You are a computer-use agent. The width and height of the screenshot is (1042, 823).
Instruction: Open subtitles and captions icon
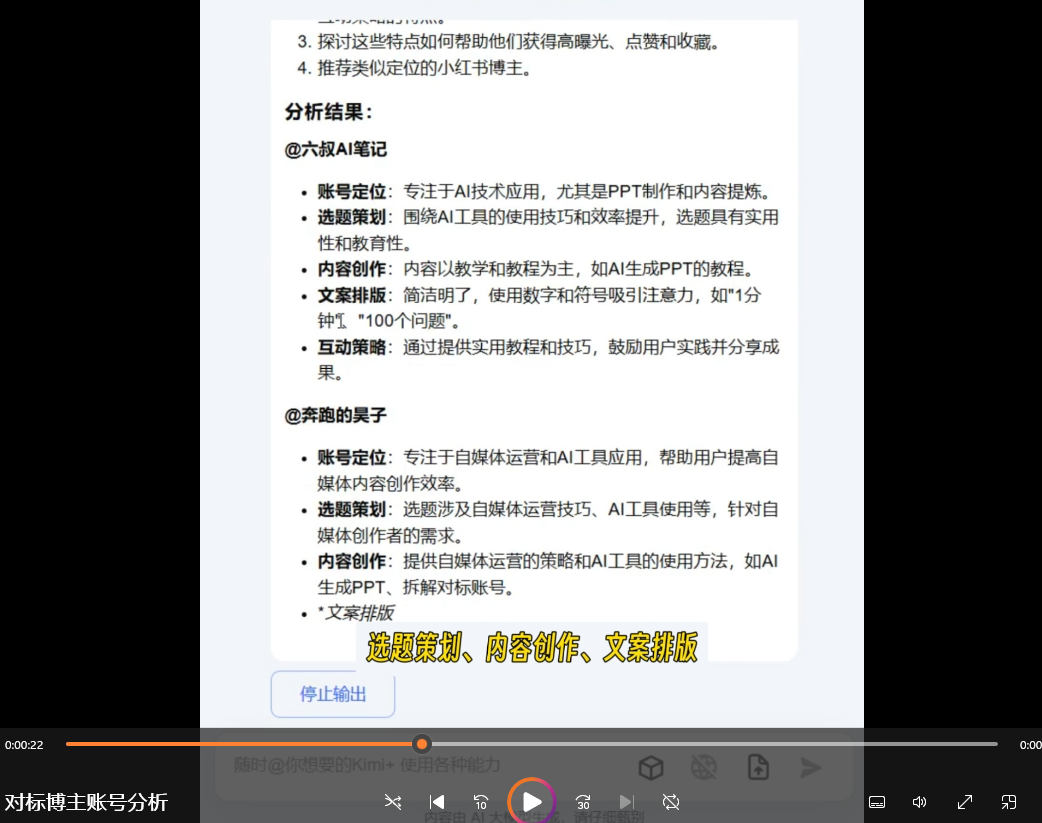(877, 802)
